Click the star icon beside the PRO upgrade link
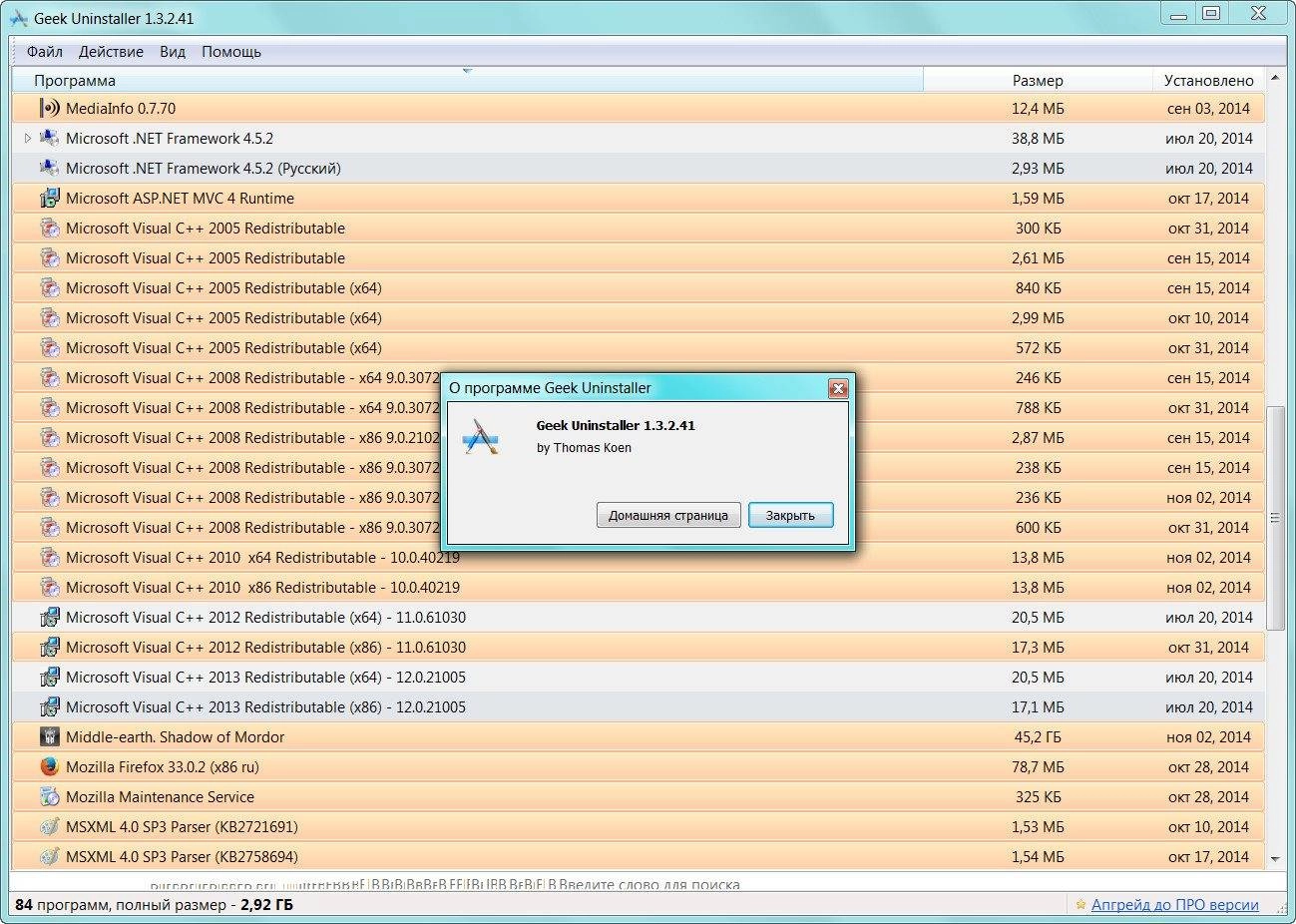The image size is (1296, 924). (1080, 905)
